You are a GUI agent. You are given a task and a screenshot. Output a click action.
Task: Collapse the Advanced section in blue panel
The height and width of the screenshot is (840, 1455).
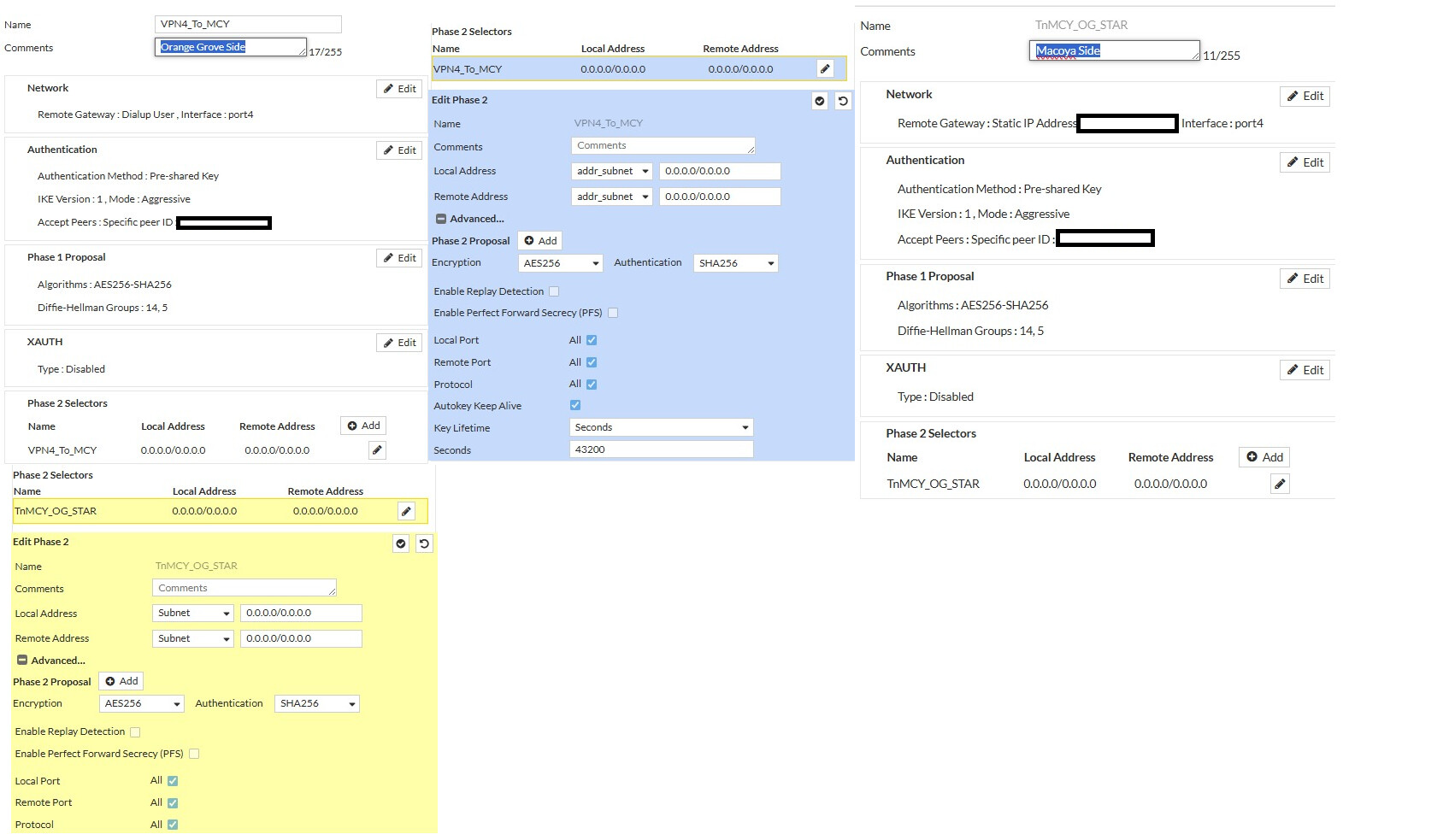441,220
